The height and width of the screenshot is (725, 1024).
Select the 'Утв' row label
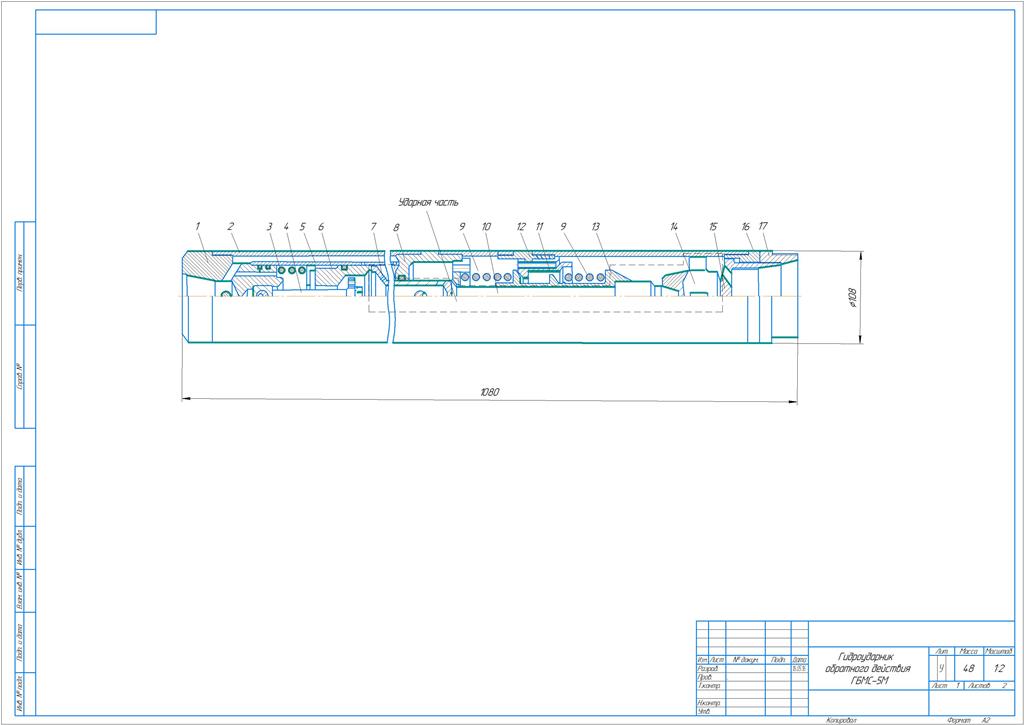(x=704, y=711)
